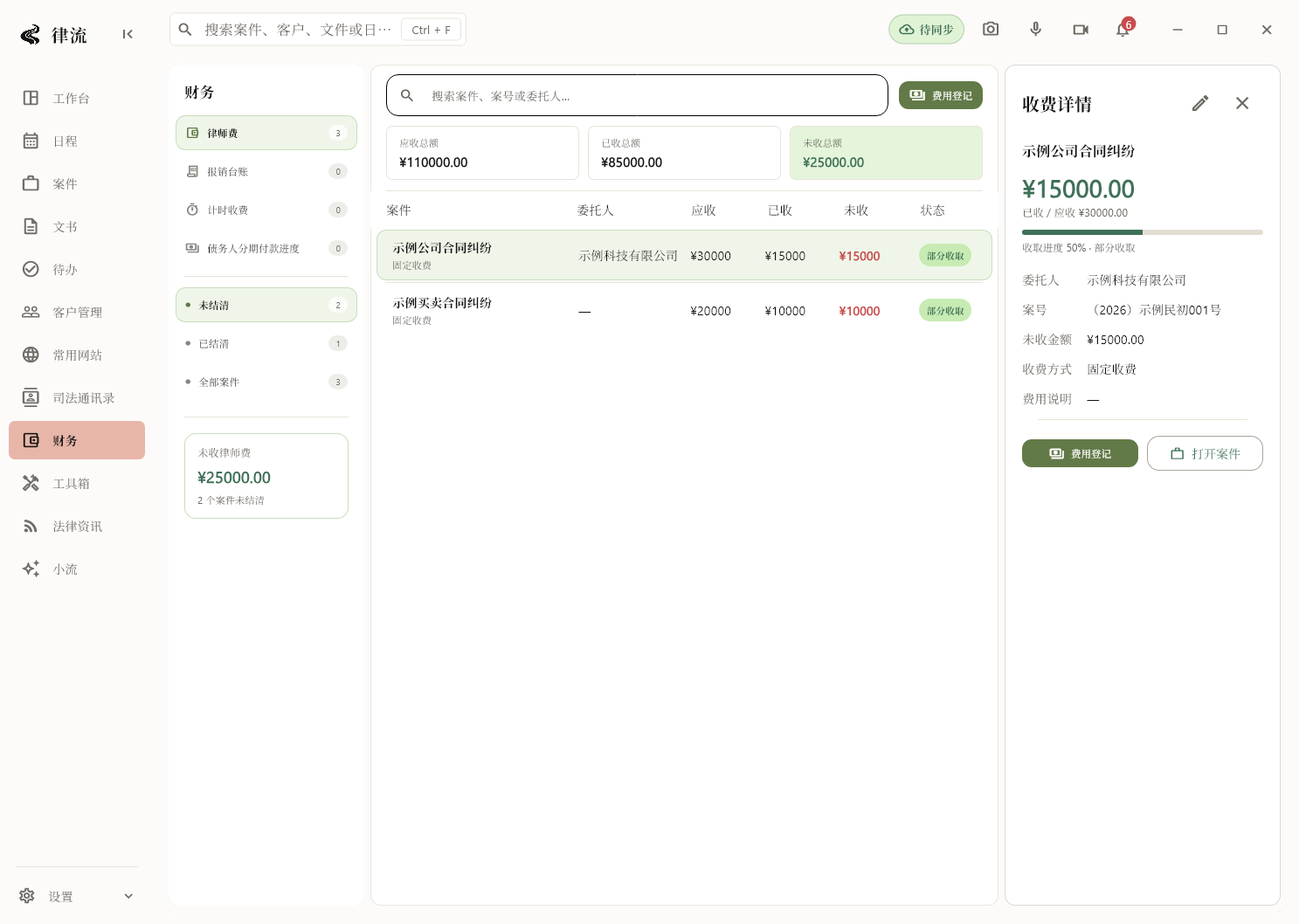The width and height of the screenshot is (1299, 924).
Task: Click the screenshot camera icon
Action: coord(991,30)
